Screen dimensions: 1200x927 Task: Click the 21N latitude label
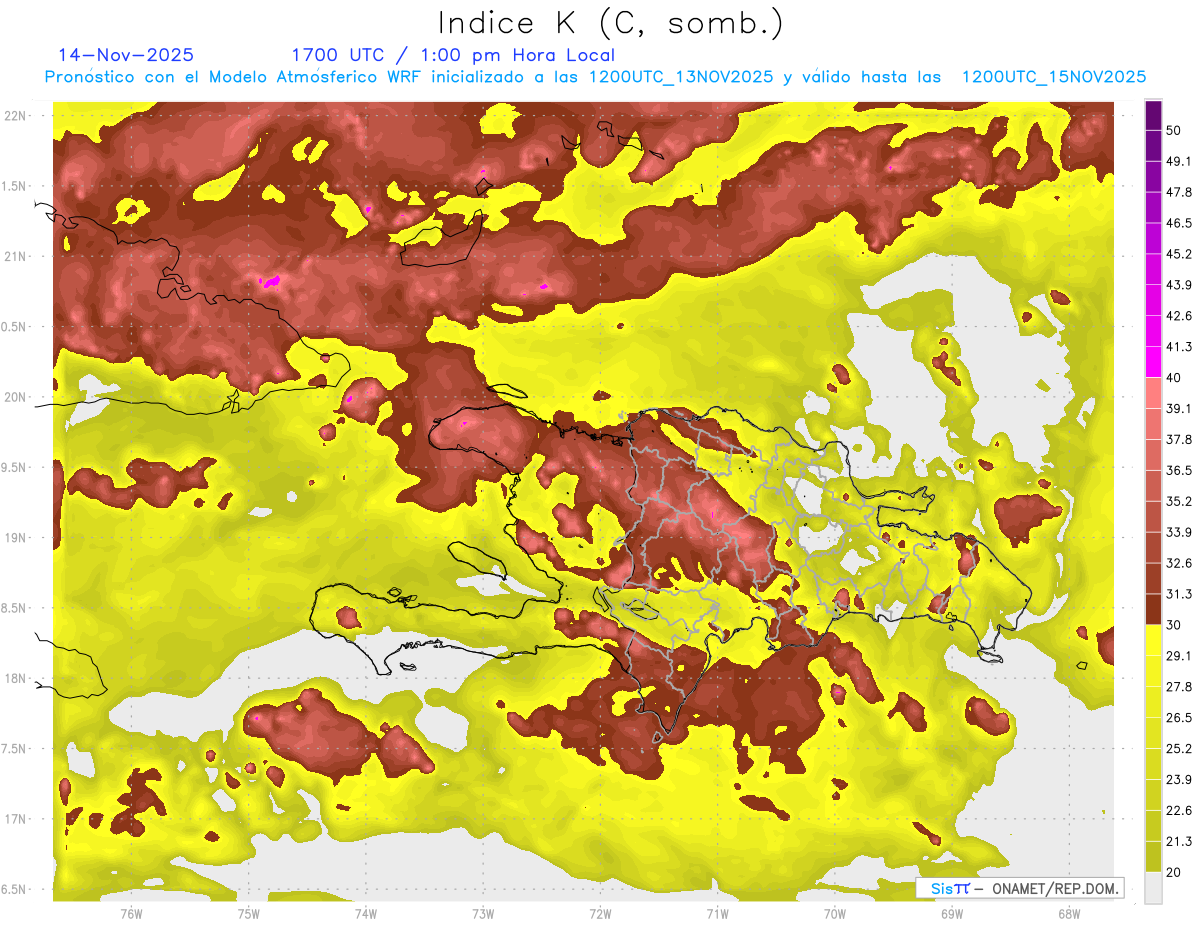pyautogui.click(x=16, y=256)
